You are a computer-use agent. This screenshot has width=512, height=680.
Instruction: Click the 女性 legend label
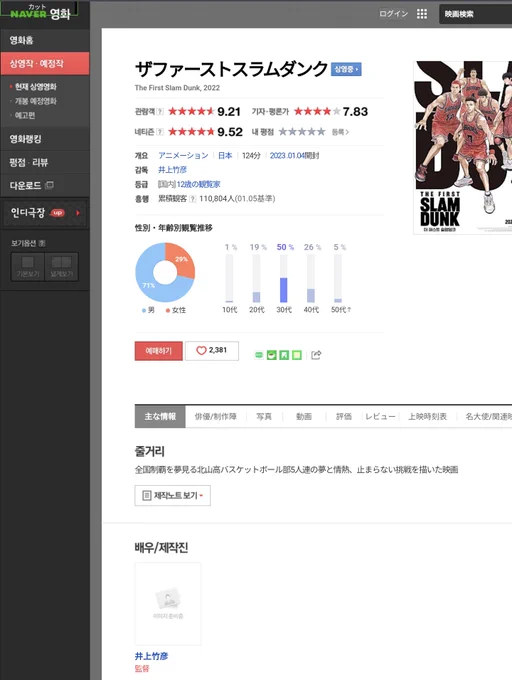tap(179, 310)
